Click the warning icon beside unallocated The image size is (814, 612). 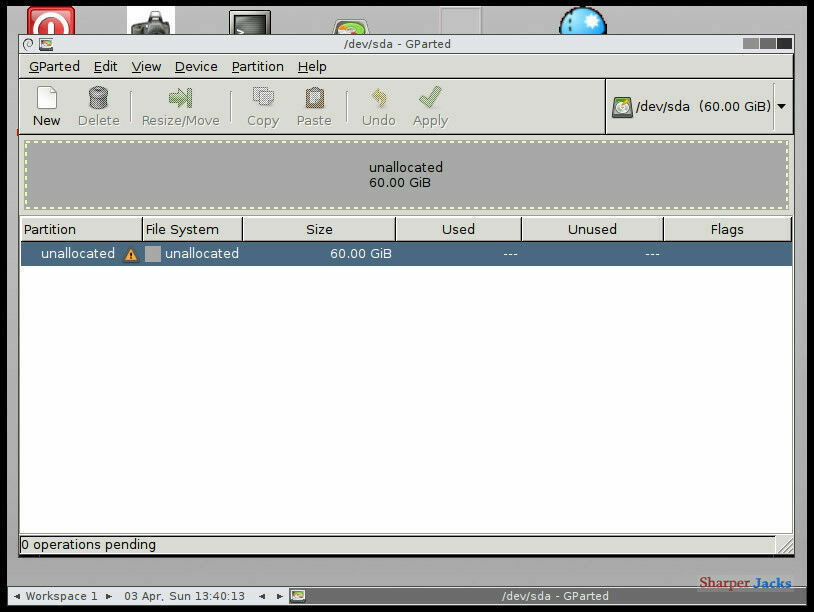(x=129, y=254)
